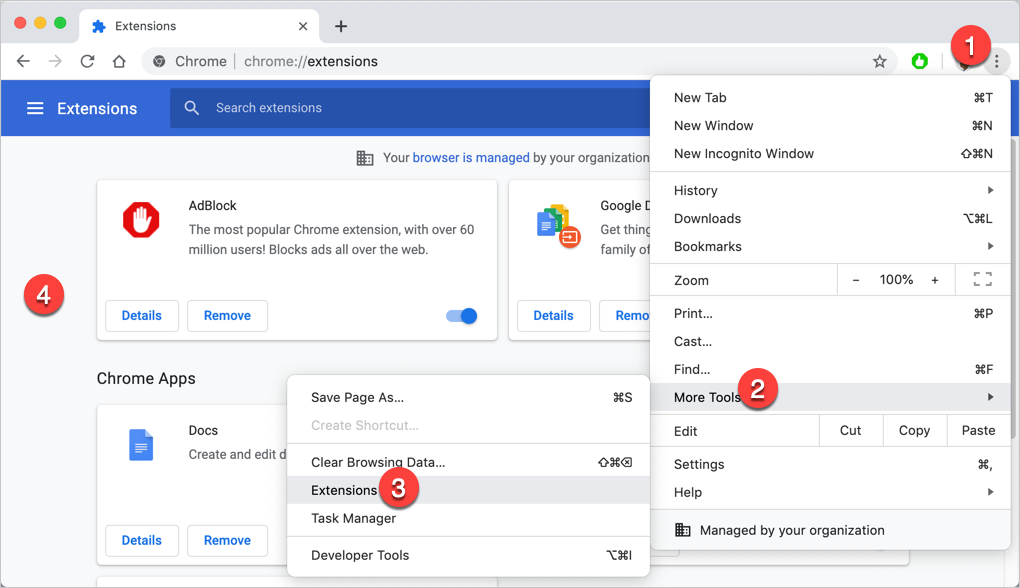Increase zoom with plus button
Viewport: 1020px width, 588px height.
(x=935, y=280)
